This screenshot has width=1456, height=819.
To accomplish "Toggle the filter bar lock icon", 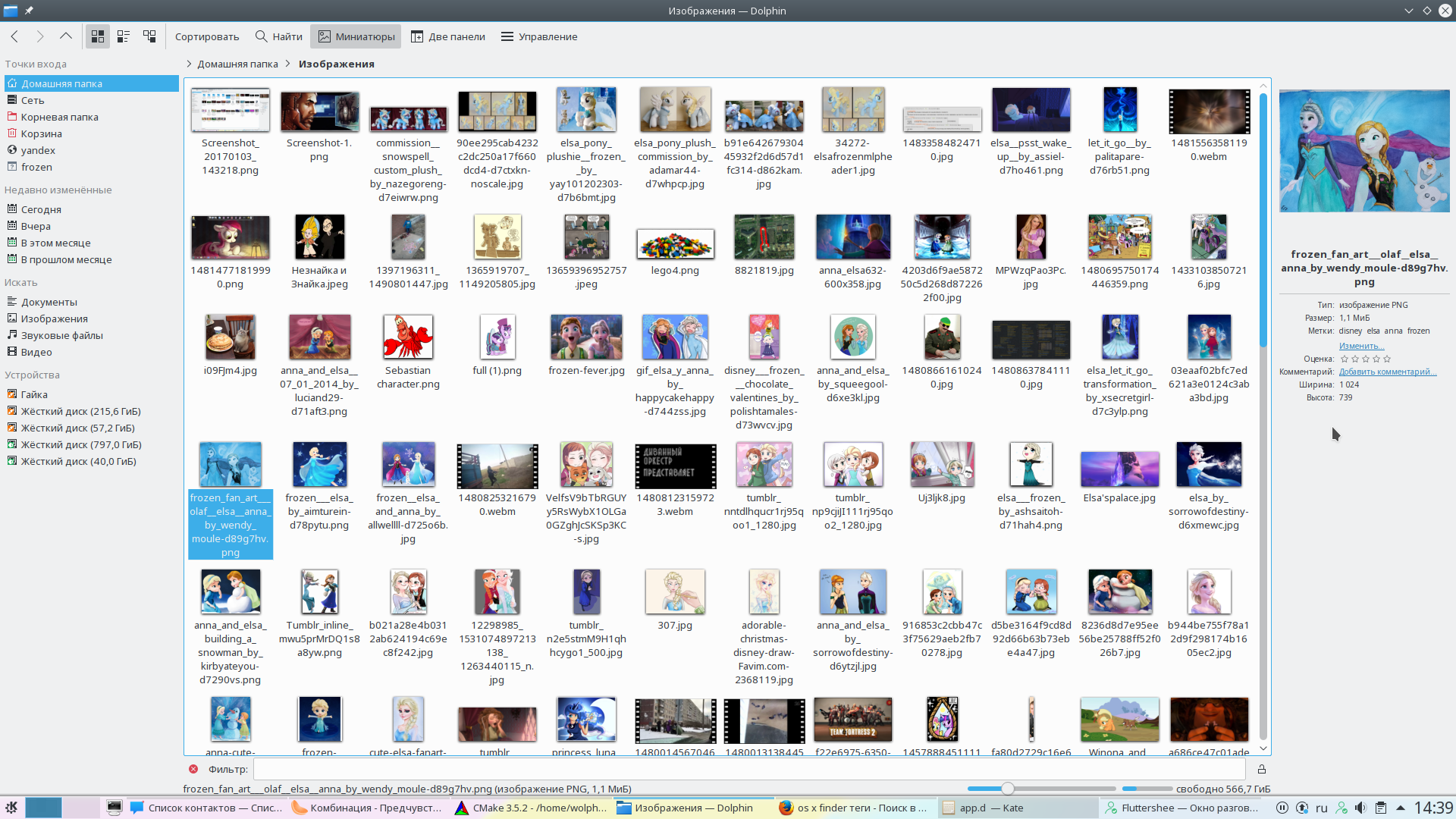I will pyautogui.click(x=1262, y=769).
